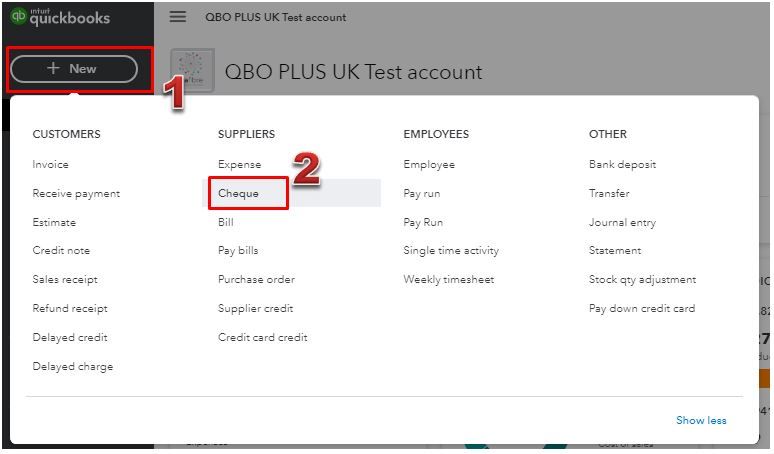This screenshot has width=774, height=454.
Task: Open Pay bills option
Action: [x=238, y=250]
